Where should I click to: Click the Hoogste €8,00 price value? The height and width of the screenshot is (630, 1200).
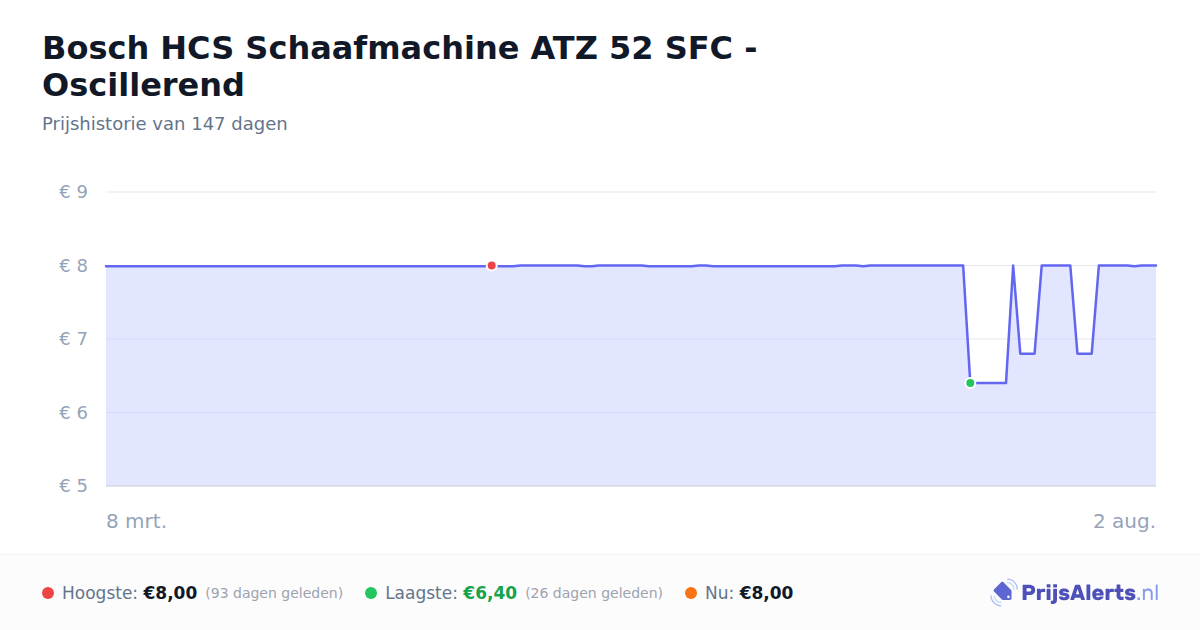point(170,593)
